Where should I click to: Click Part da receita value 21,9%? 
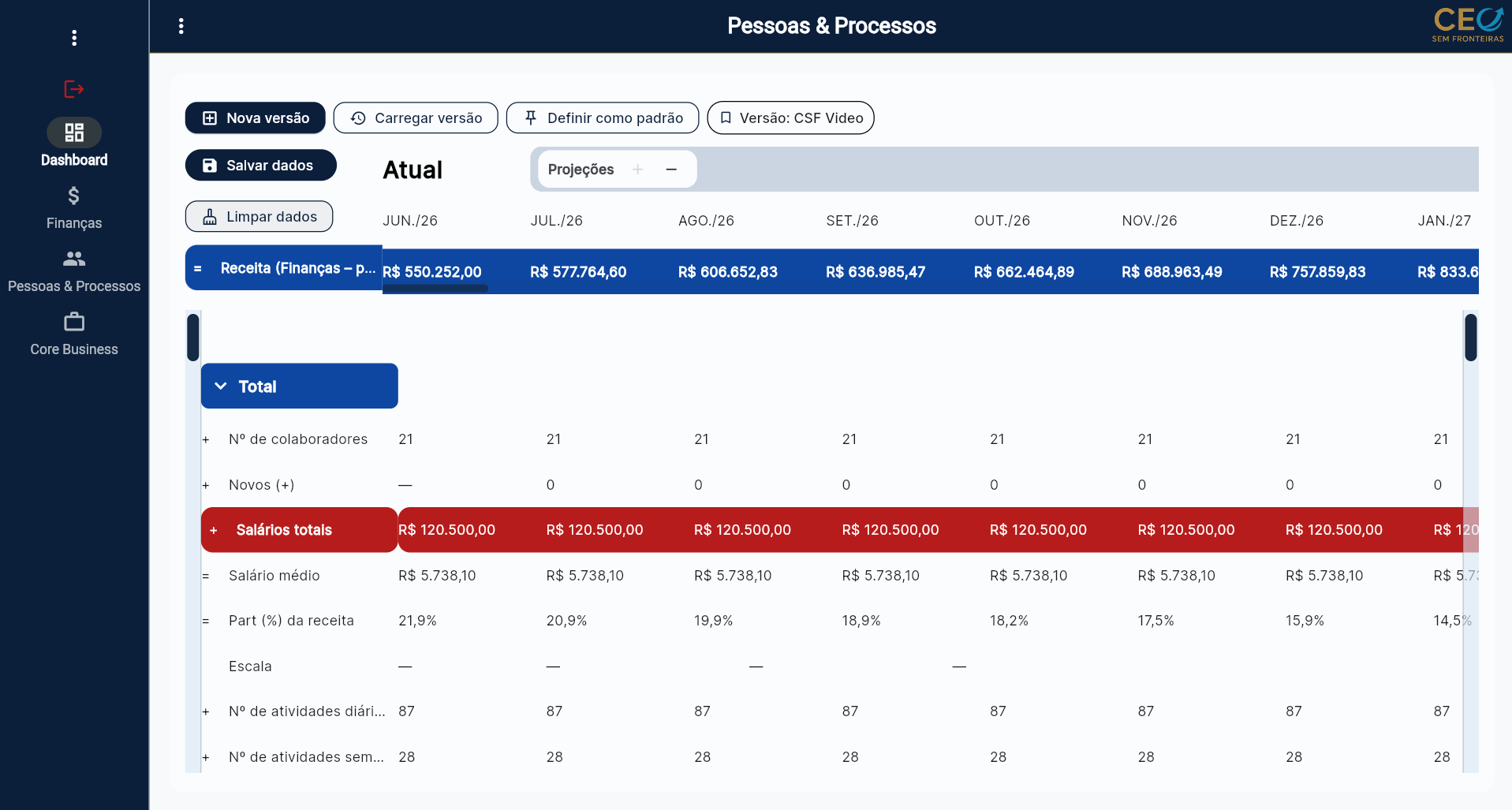[417, 621]
